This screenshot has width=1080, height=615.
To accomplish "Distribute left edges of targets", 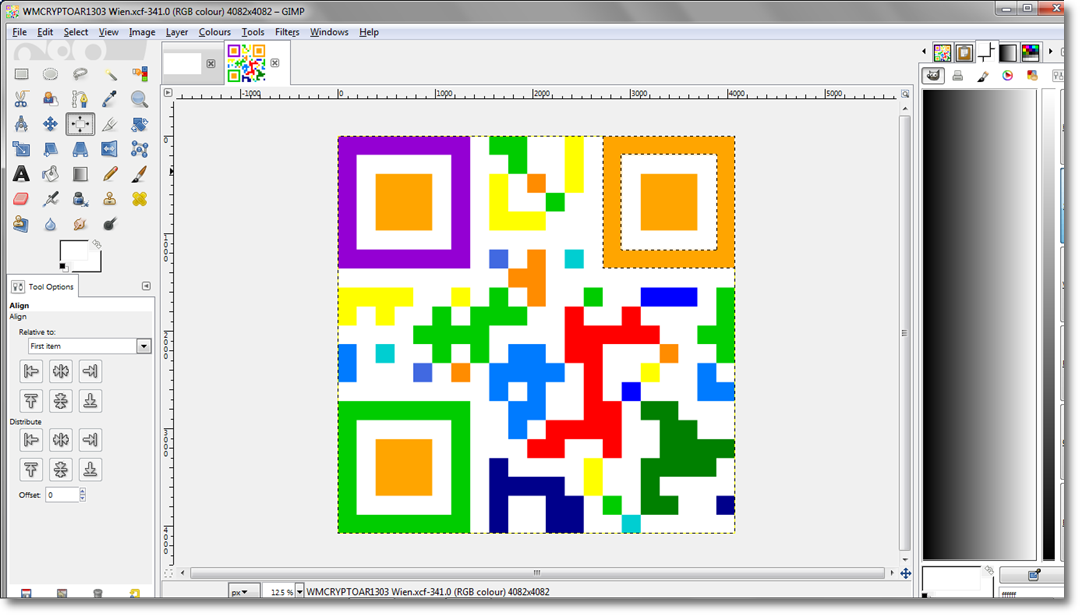I will pos(31,439).
